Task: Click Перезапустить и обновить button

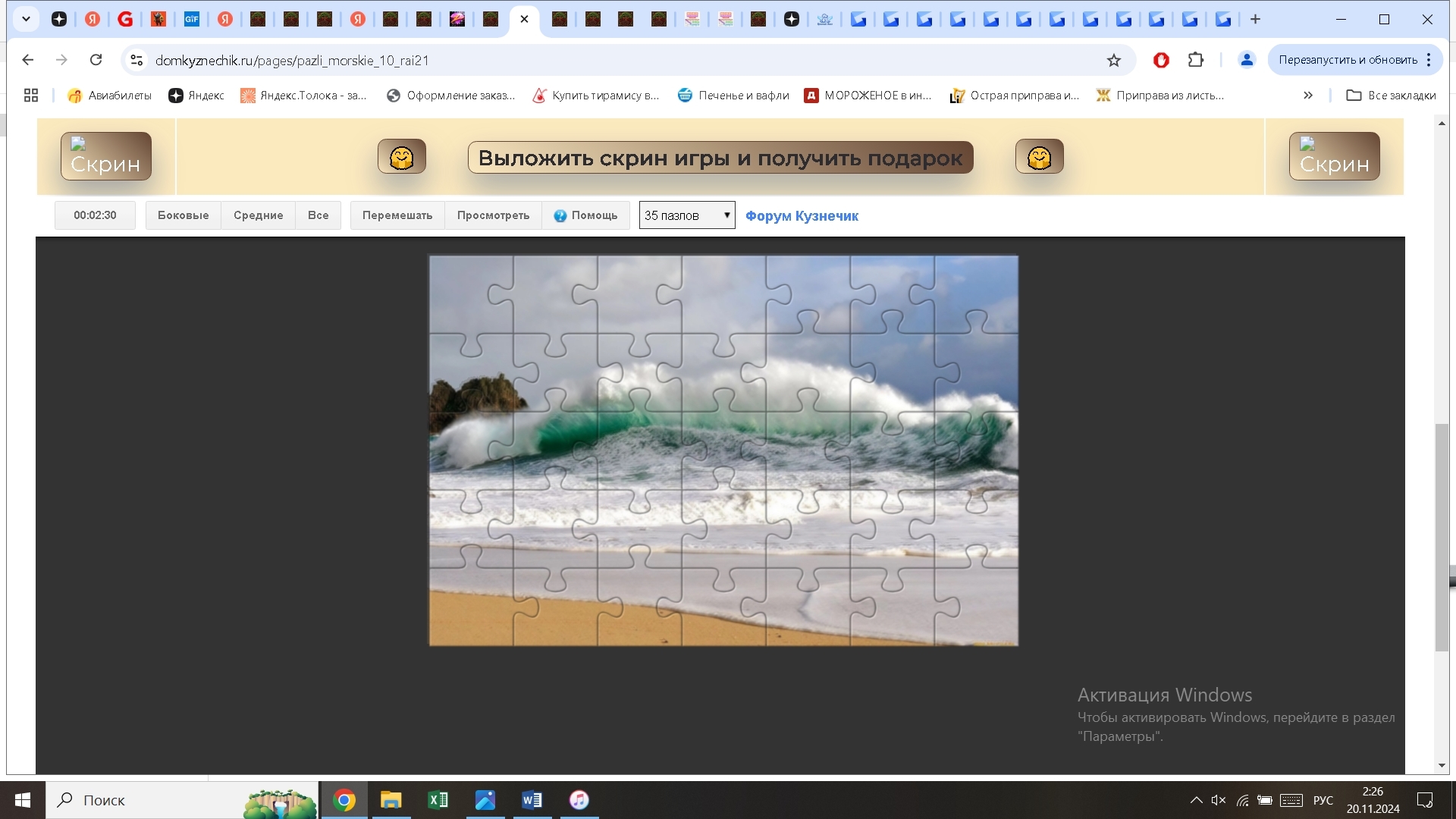Action: (x=1348, y=60)
